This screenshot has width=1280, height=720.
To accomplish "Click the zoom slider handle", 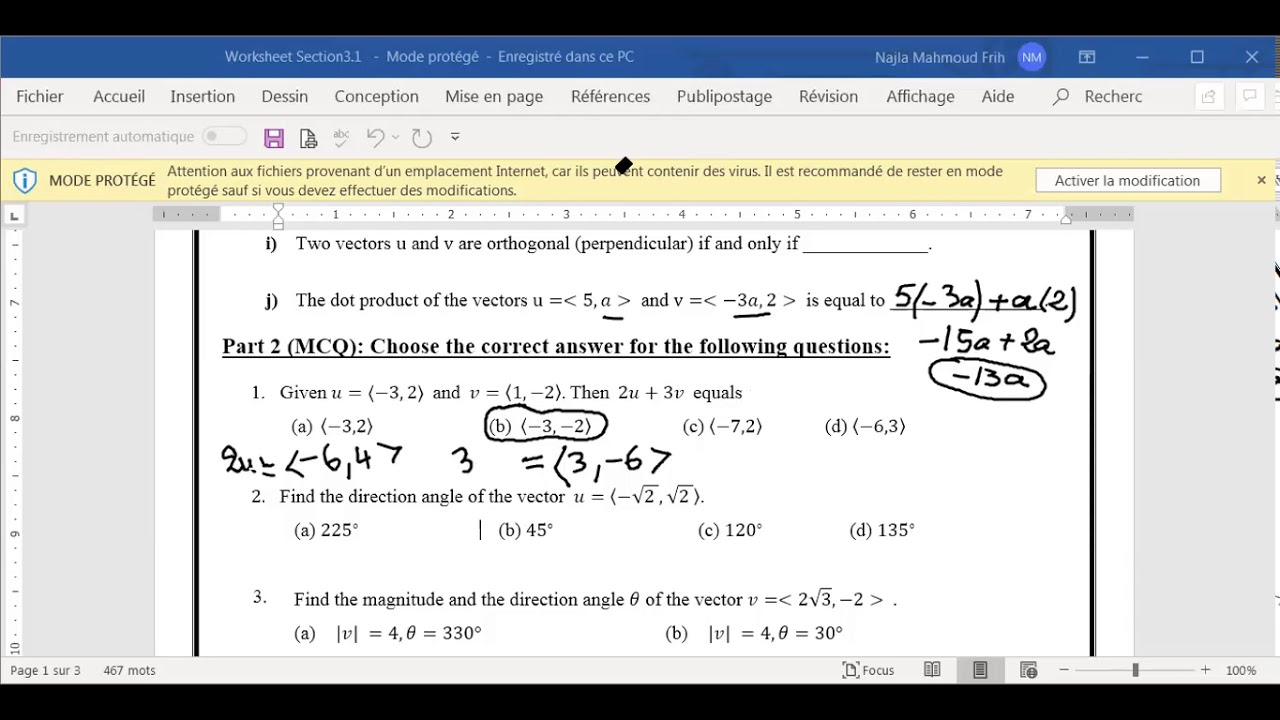I will click(x=1135, y=670).
